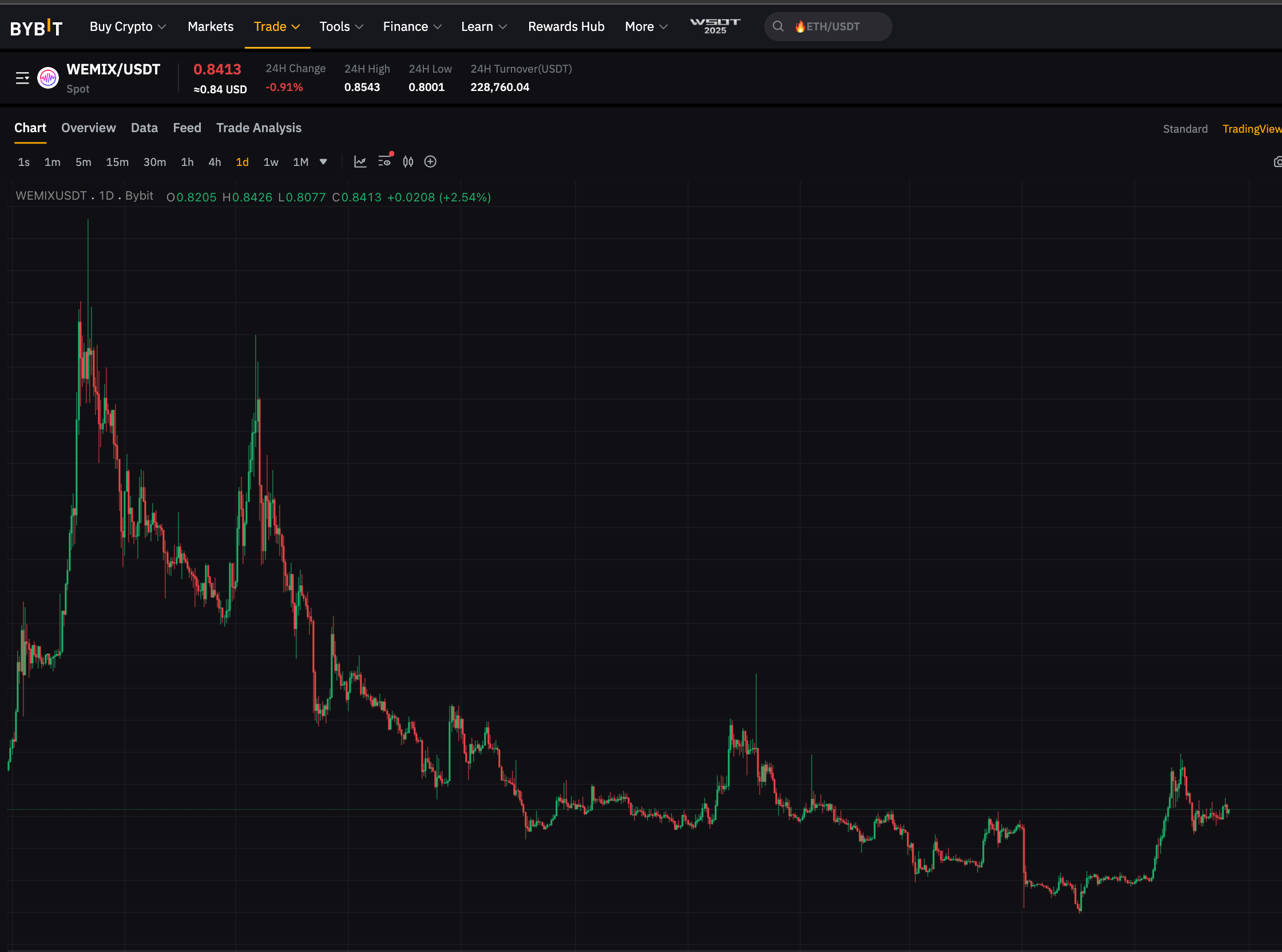Click the display settings eye icon
Image resolution: width=1282 pixels, height=952 pixels.
(384, 162)
